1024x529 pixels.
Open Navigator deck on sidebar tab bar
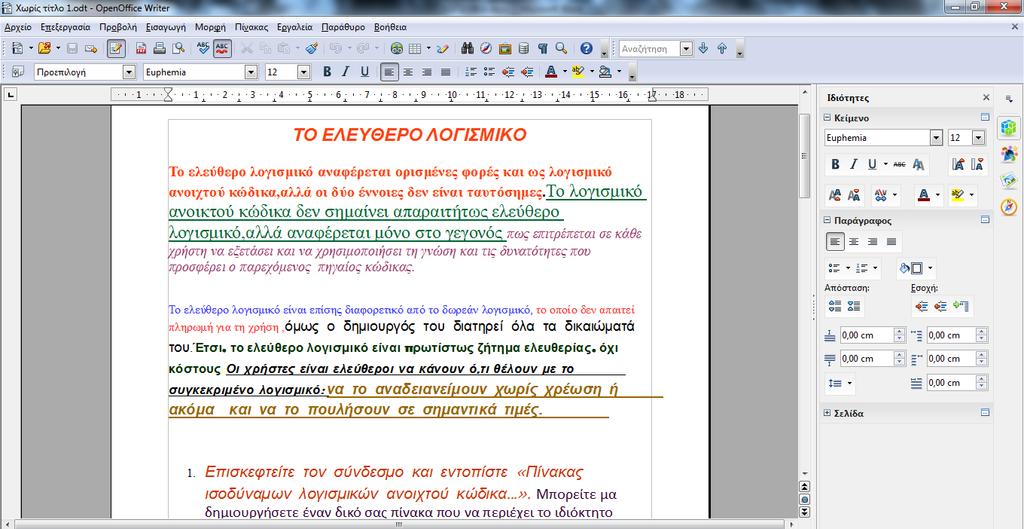pyautogui.click(x=1009, y=206)
